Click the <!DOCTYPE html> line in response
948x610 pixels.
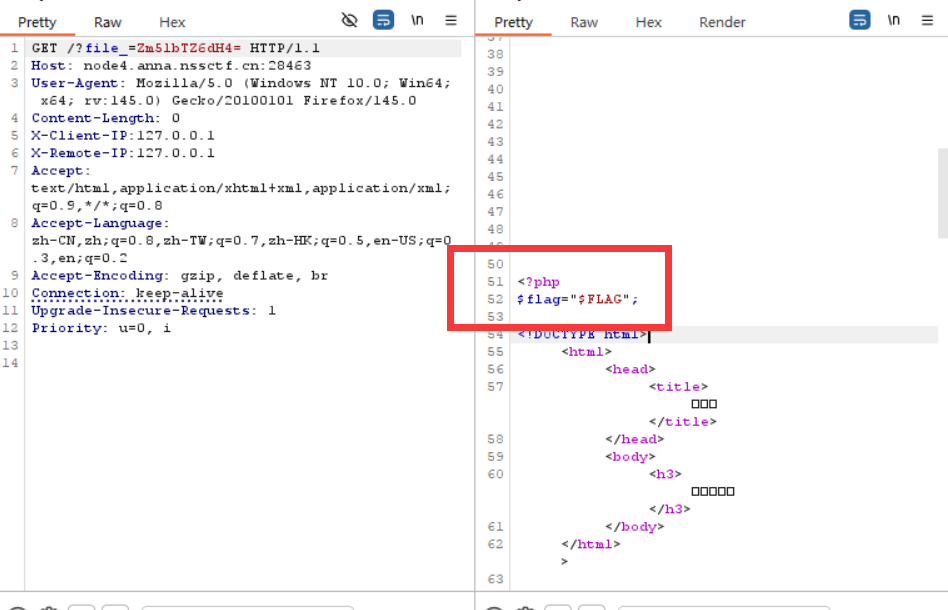[582, 334]
